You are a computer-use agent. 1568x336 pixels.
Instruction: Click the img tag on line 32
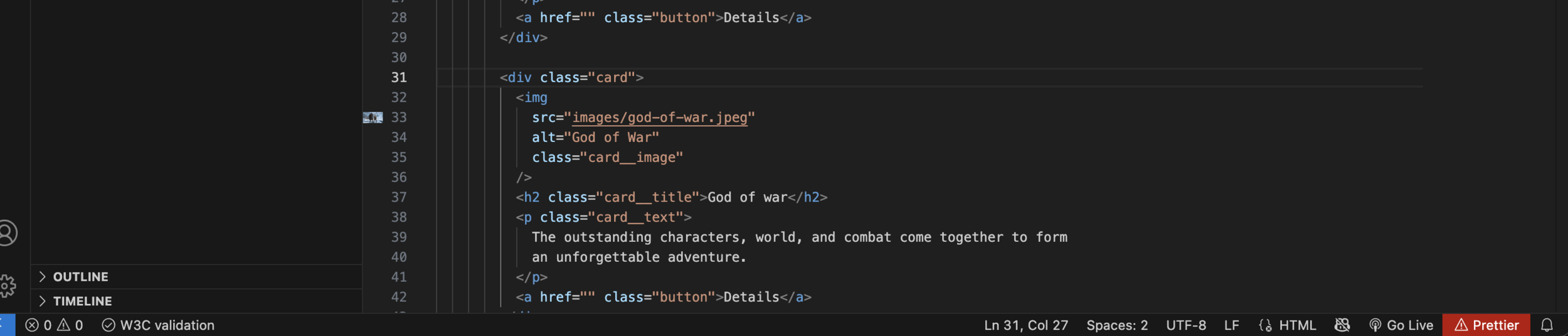pos(531,97)
